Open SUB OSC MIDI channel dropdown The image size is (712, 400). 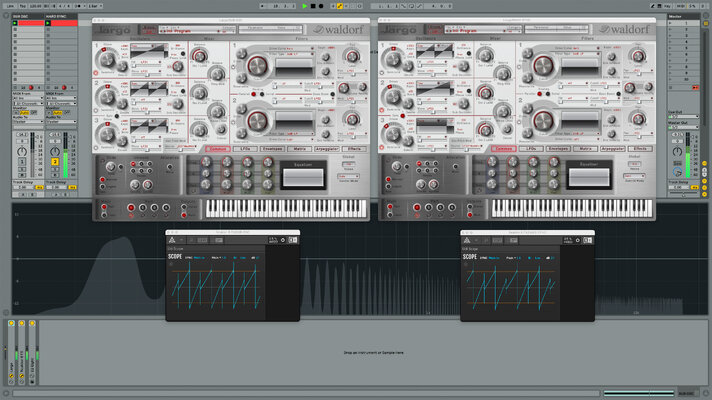point(28,104)
